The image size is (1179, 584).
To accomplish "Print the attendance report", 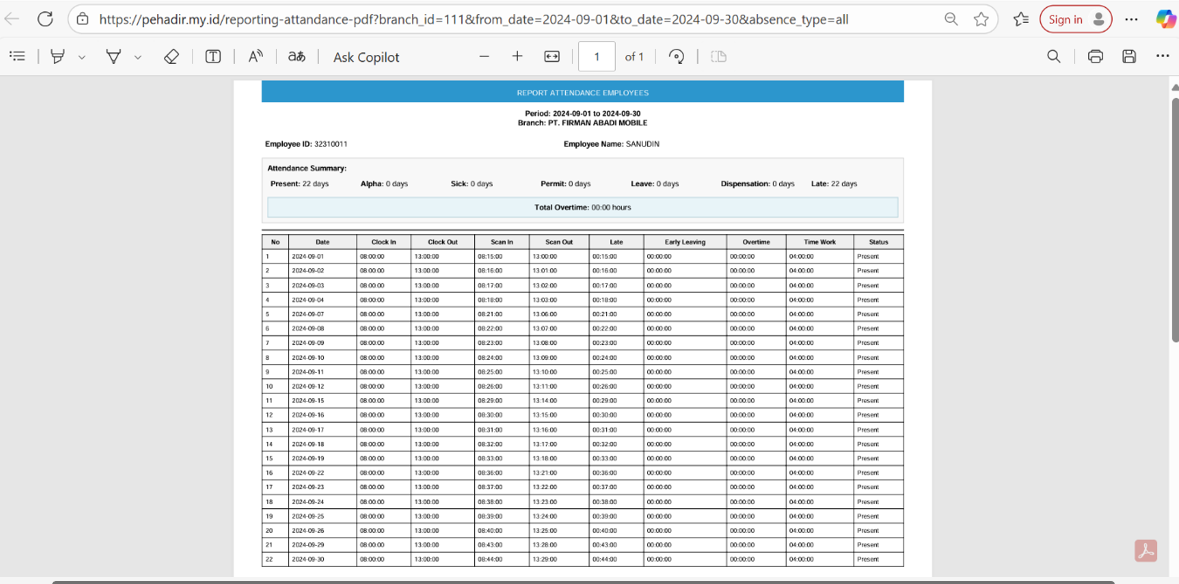I will [1095, 56].
